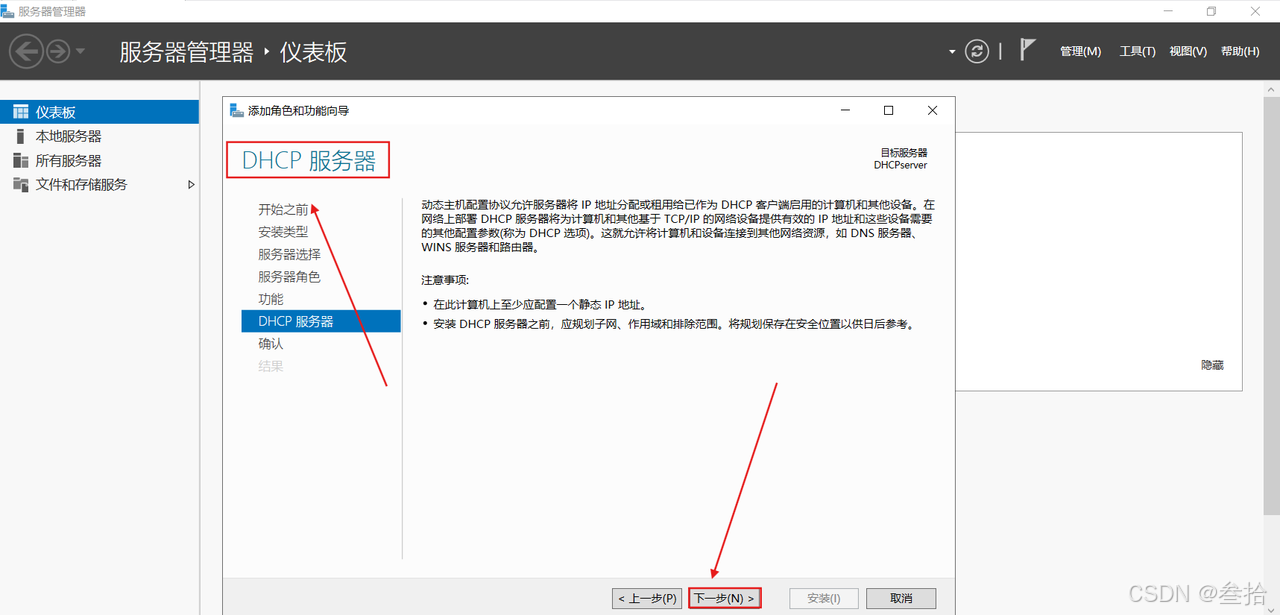
Task: Go to 确认 wizard step
Action: [271, 343]
